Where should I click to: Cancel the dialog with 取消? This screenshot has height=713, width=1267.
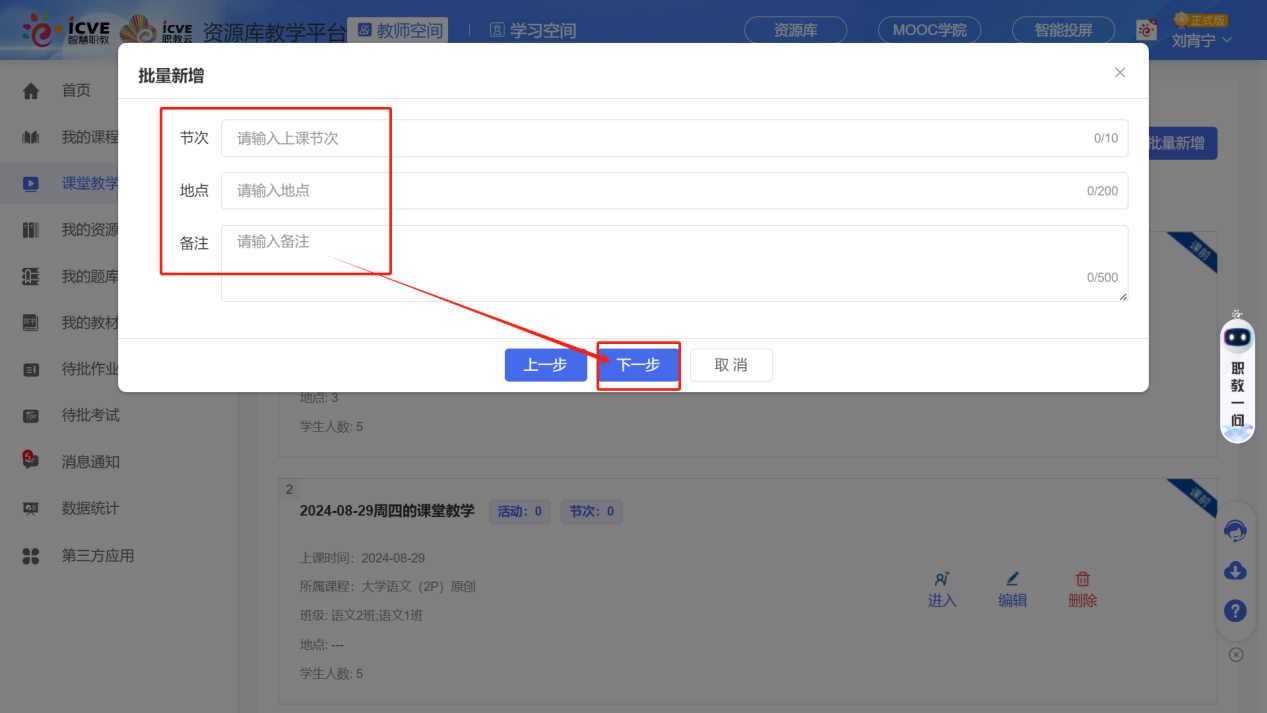[x=731, y=364]
